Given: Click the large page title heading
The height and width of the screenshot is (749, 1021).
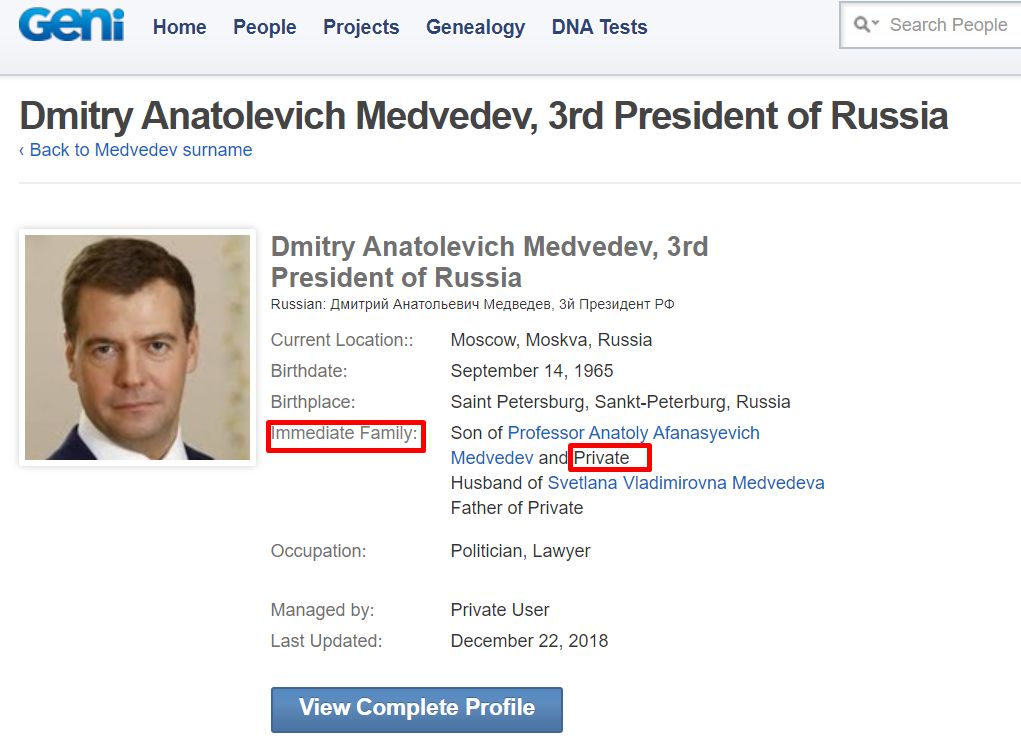Looking at the screenshot, I should pos(483,116).
